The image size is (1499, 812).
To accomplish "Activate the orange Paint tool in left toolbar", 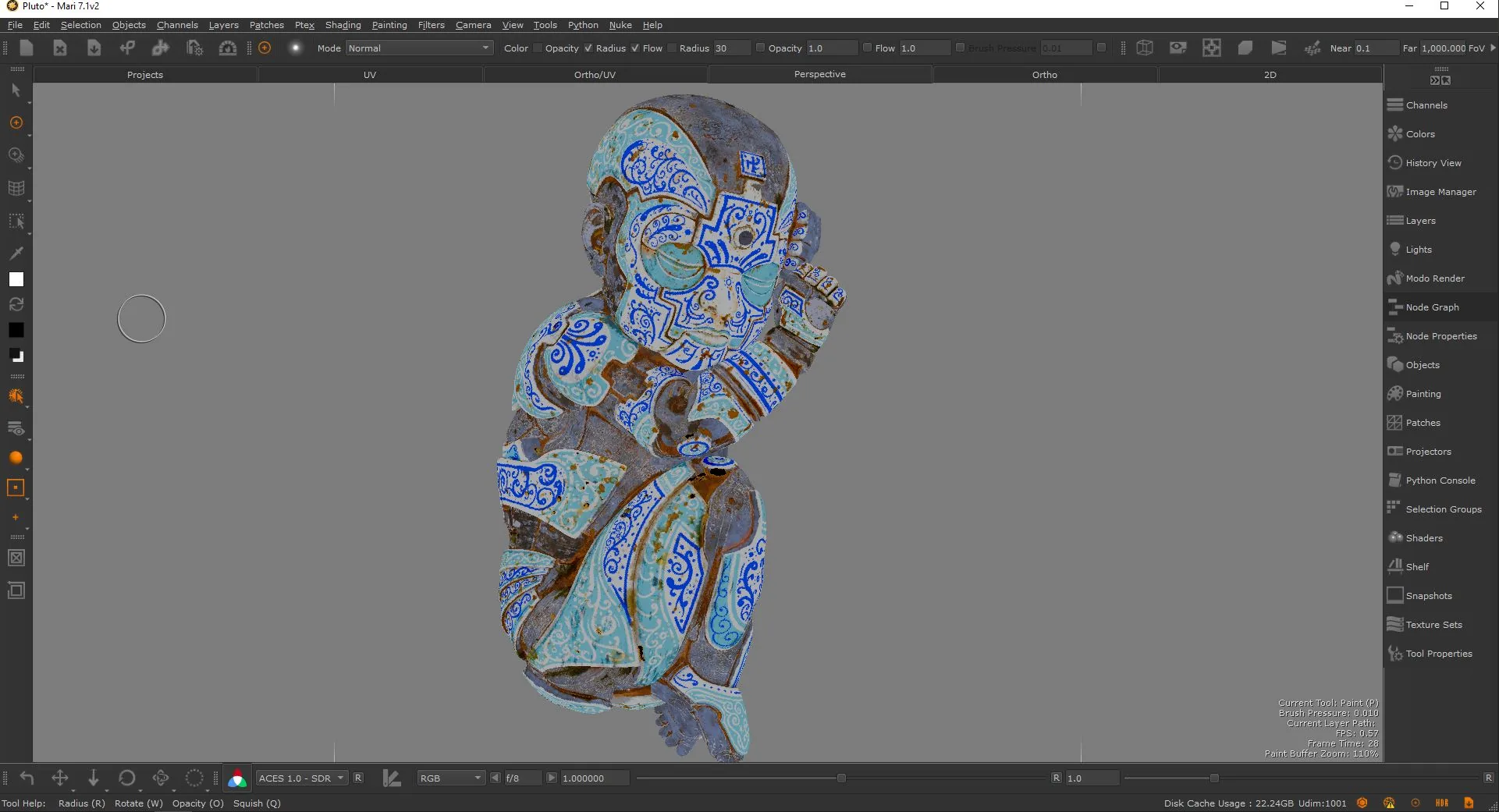I will click(x=16, y=123).
